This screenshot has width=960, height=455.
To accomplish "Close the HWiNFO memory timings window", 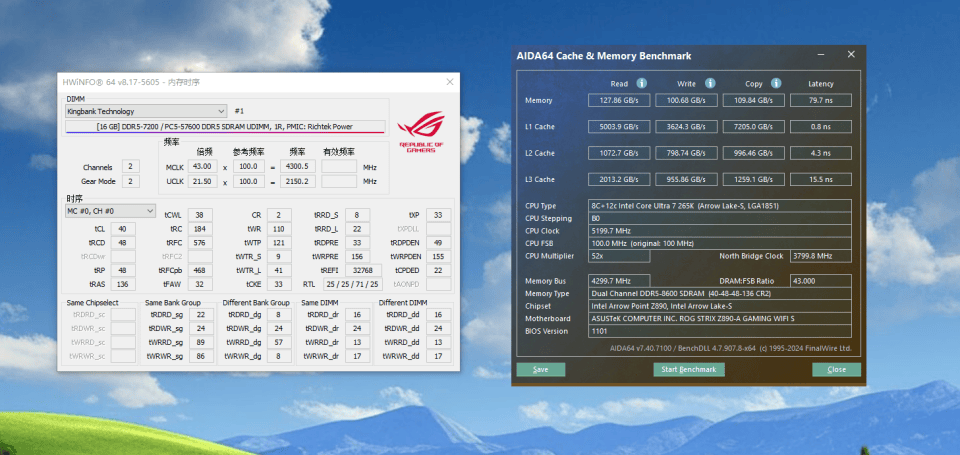I will click(x=450, y=81).
